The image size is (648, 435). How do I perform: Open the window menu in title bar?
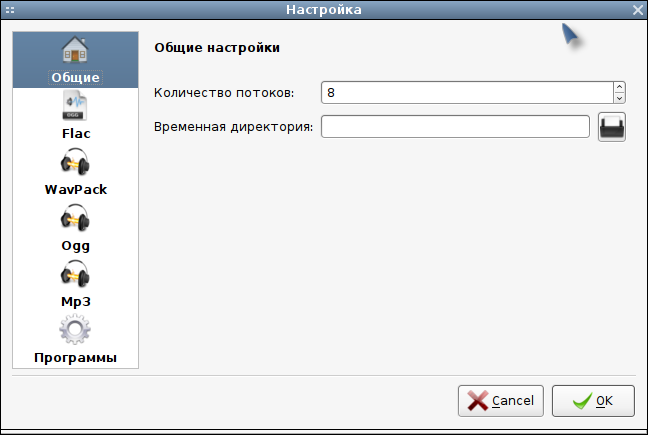(10, 10)
